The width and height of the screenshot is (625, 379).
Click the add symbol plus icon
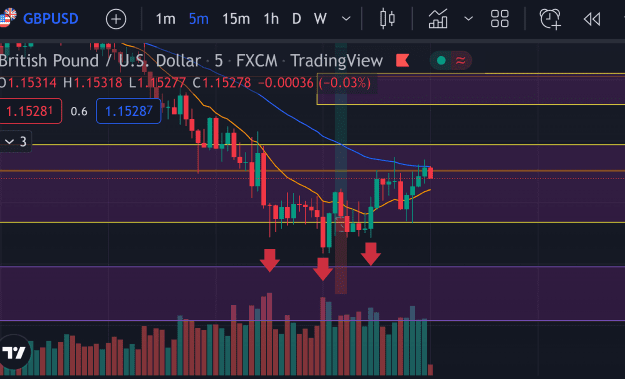coord(116,19)
